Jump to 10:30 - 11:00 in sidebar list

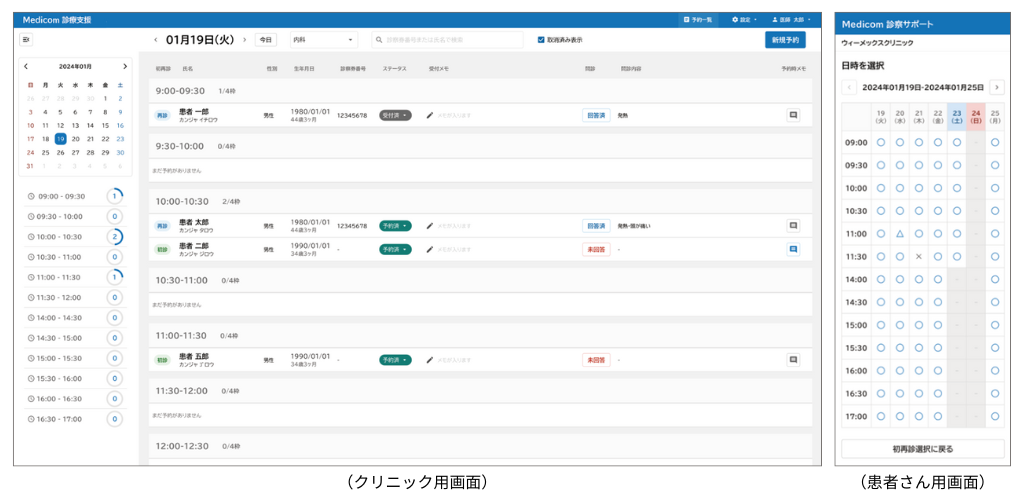pyautogui.click(x=77, y=257)
